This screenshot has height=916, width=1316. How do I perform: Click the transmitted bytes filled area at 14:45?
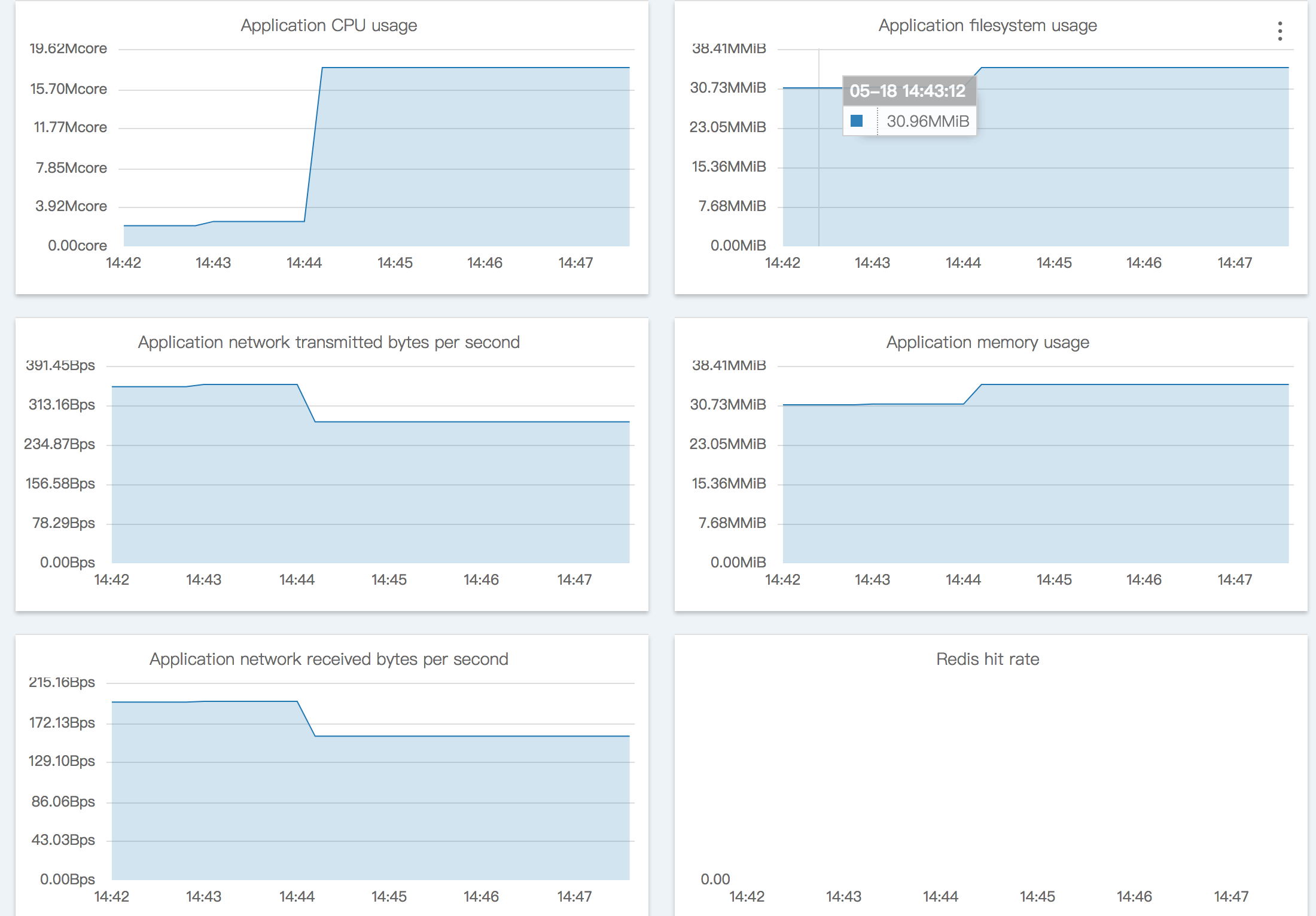[x=389, y=492]
